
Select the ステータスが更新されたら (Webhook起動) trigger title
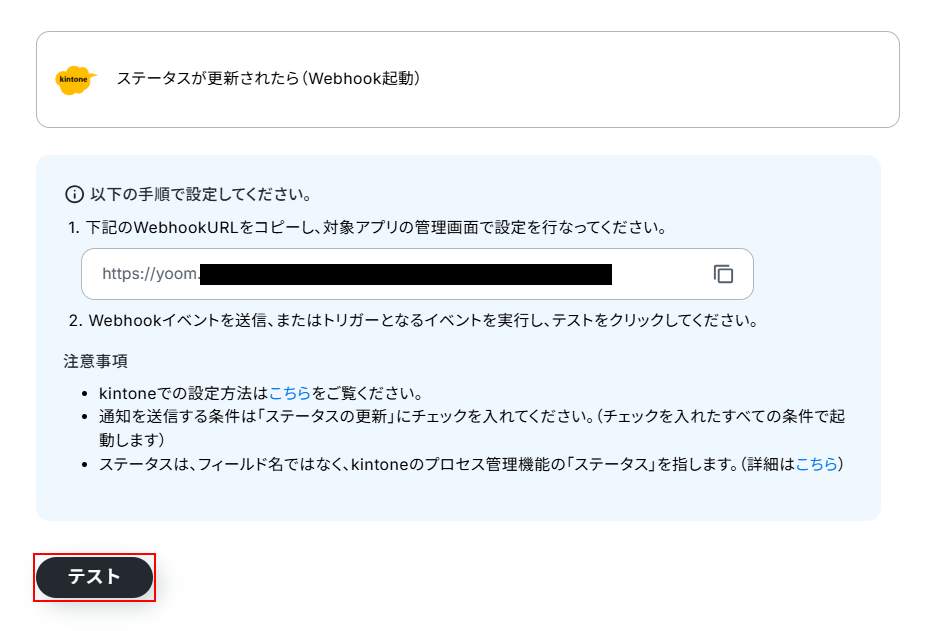pos(268,79)
